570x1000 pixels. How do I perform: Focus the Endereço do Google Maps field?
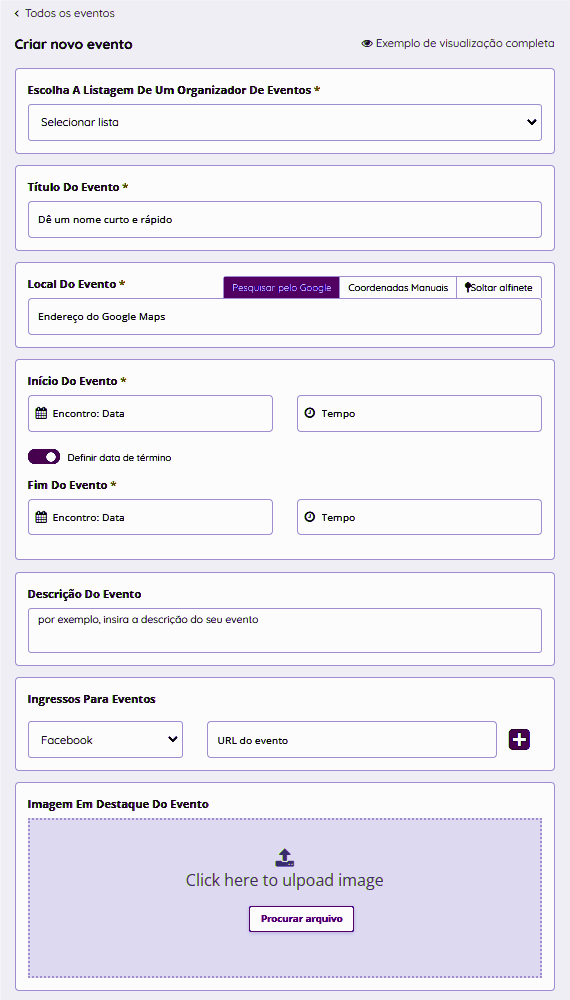[285, 316]
